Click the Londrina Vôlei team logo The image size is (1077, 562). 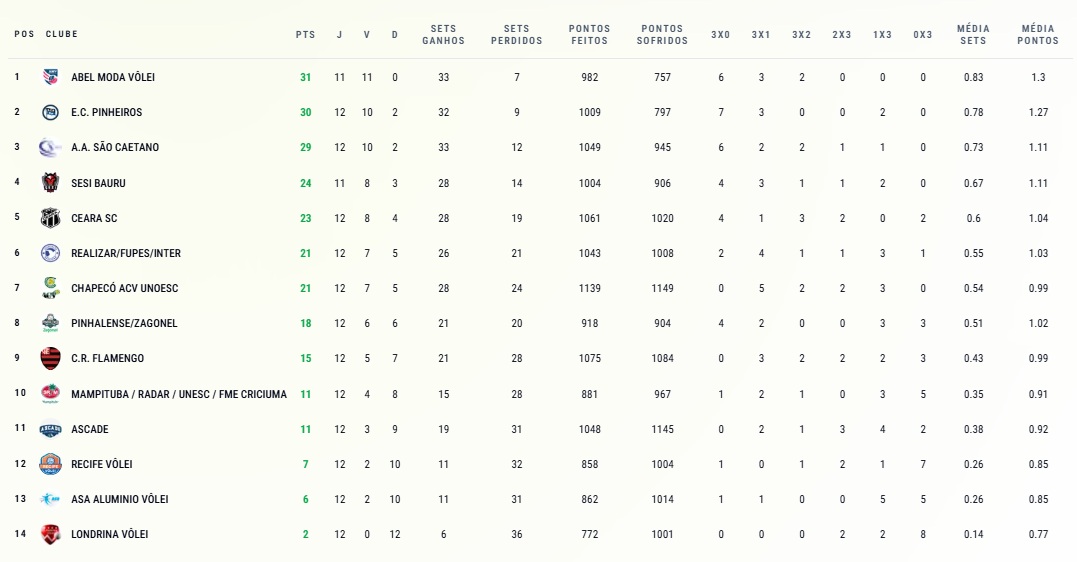pyautogui.click(x=50, y=534)
